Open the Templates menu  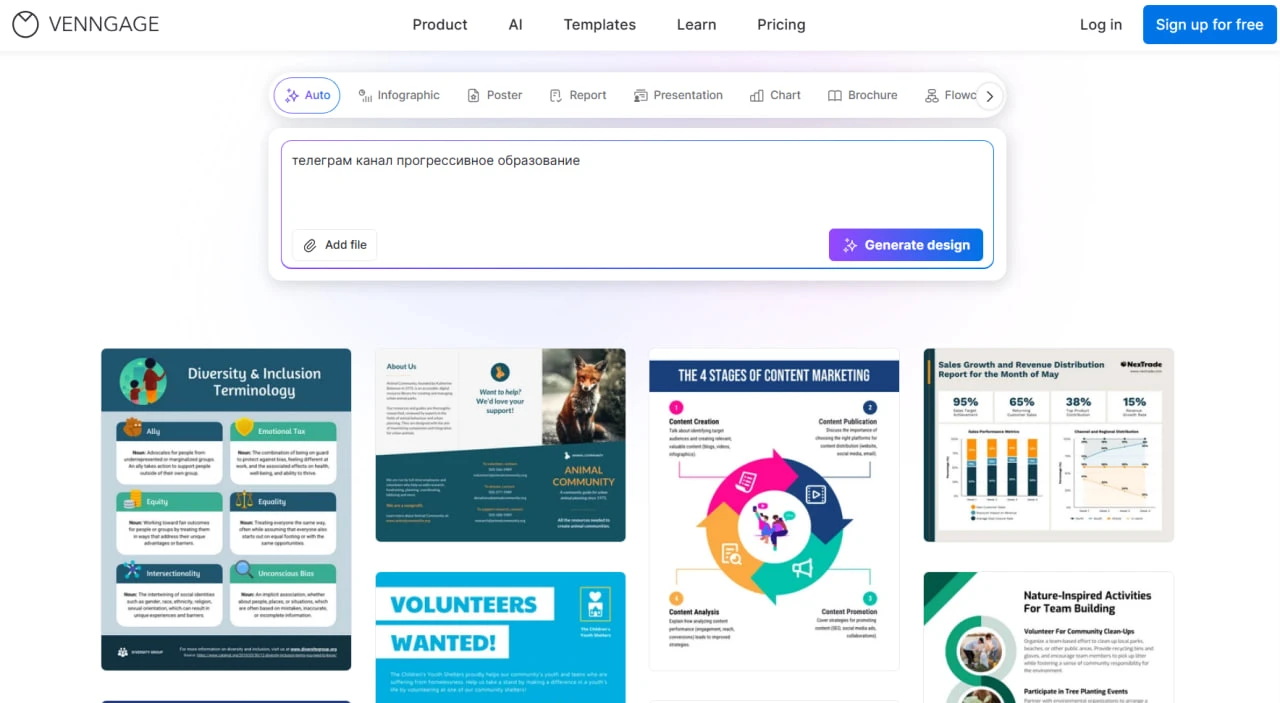pyautogui.click(x=600, y=25)
